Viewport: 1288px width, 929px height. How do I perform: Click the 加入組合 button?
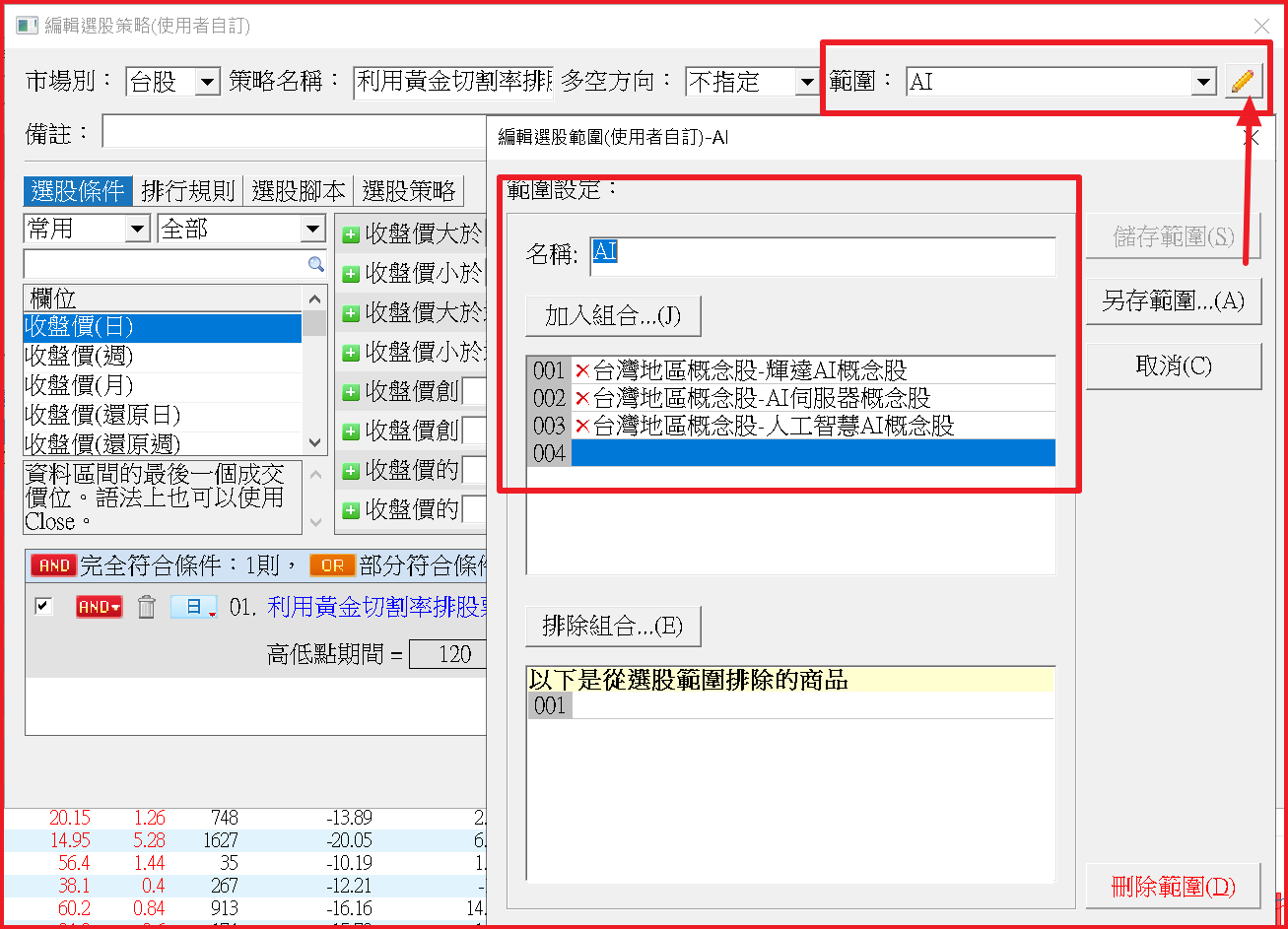612,315
